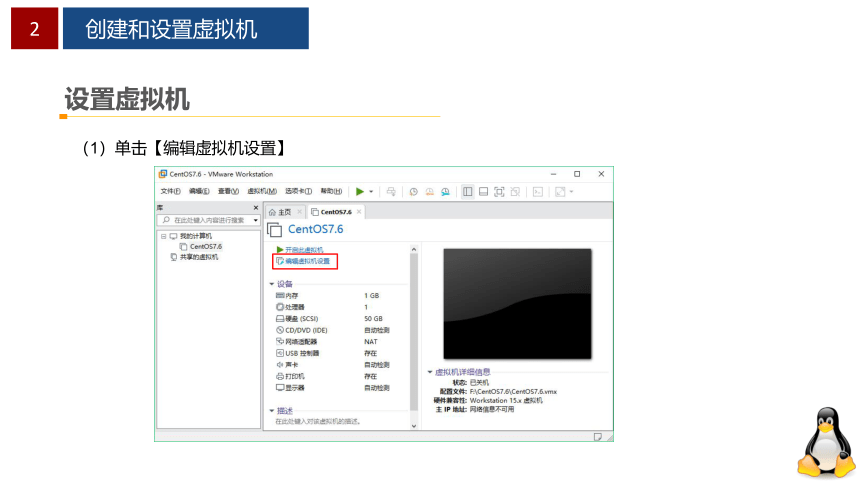Click the 网络适配器 network adapter icon
The image size is (860, 484).
(x=280, y=342)
